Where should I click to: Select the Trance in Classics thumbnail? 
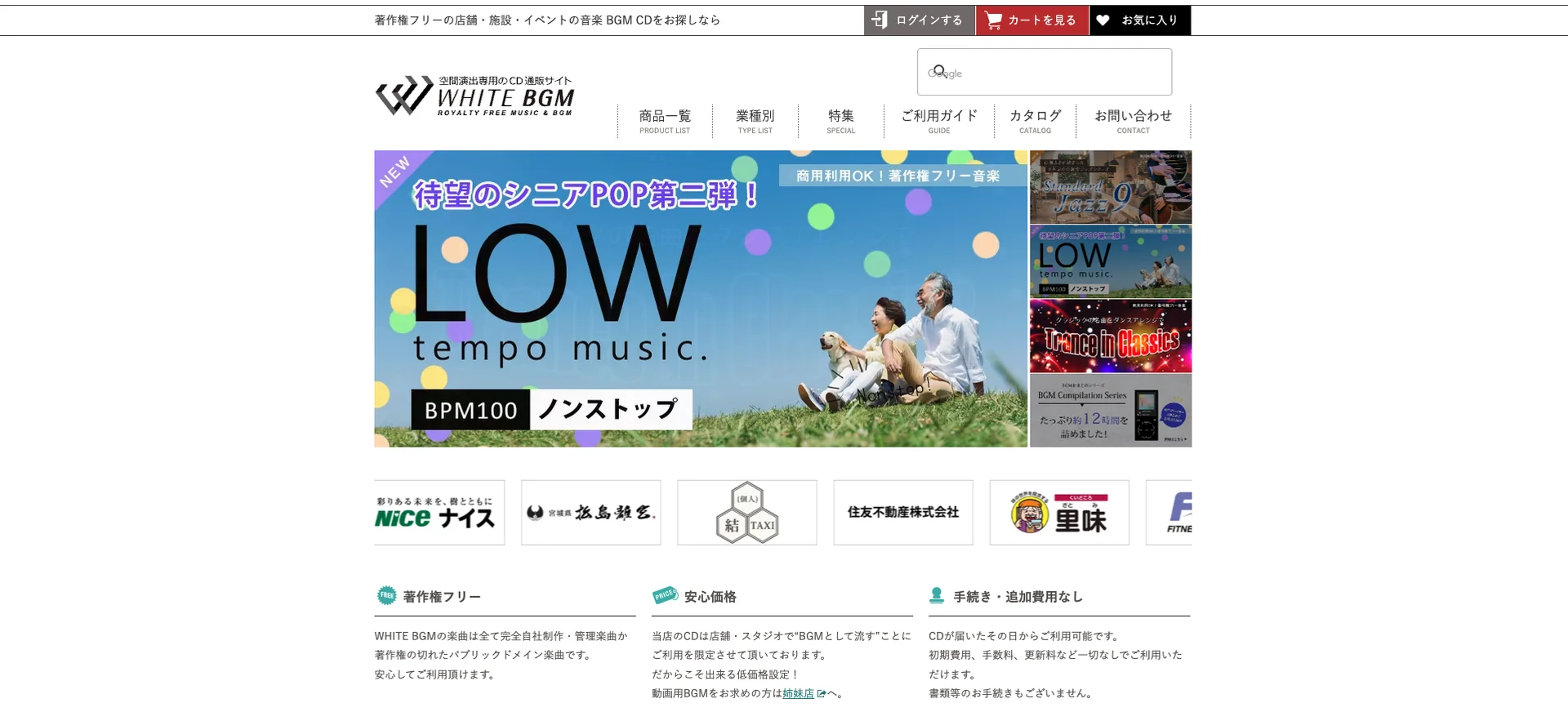(1111, 336)
